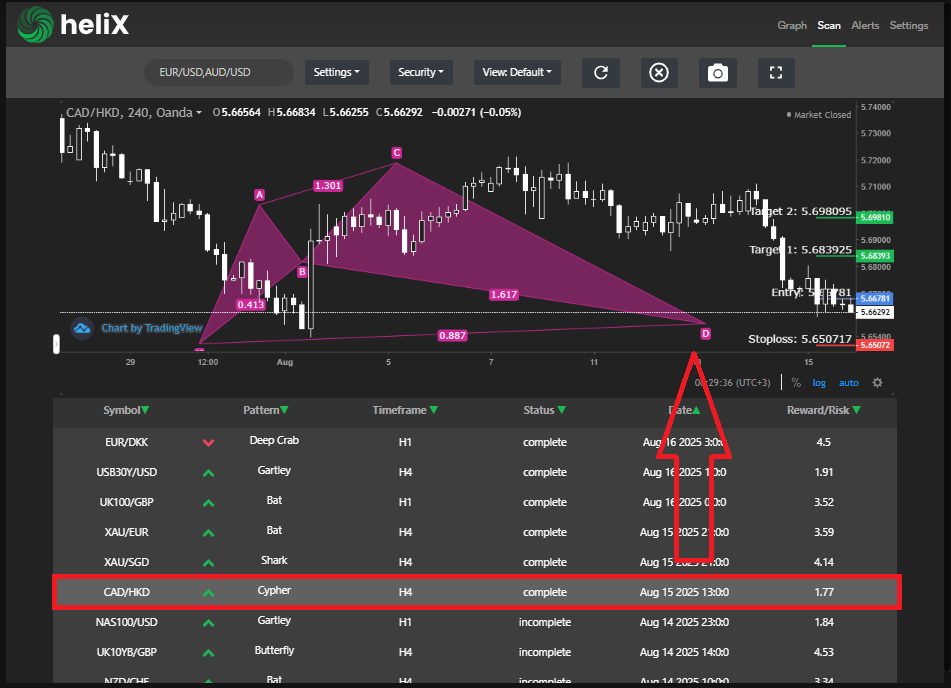Toggle percent scale on the chart

[796, 382]
